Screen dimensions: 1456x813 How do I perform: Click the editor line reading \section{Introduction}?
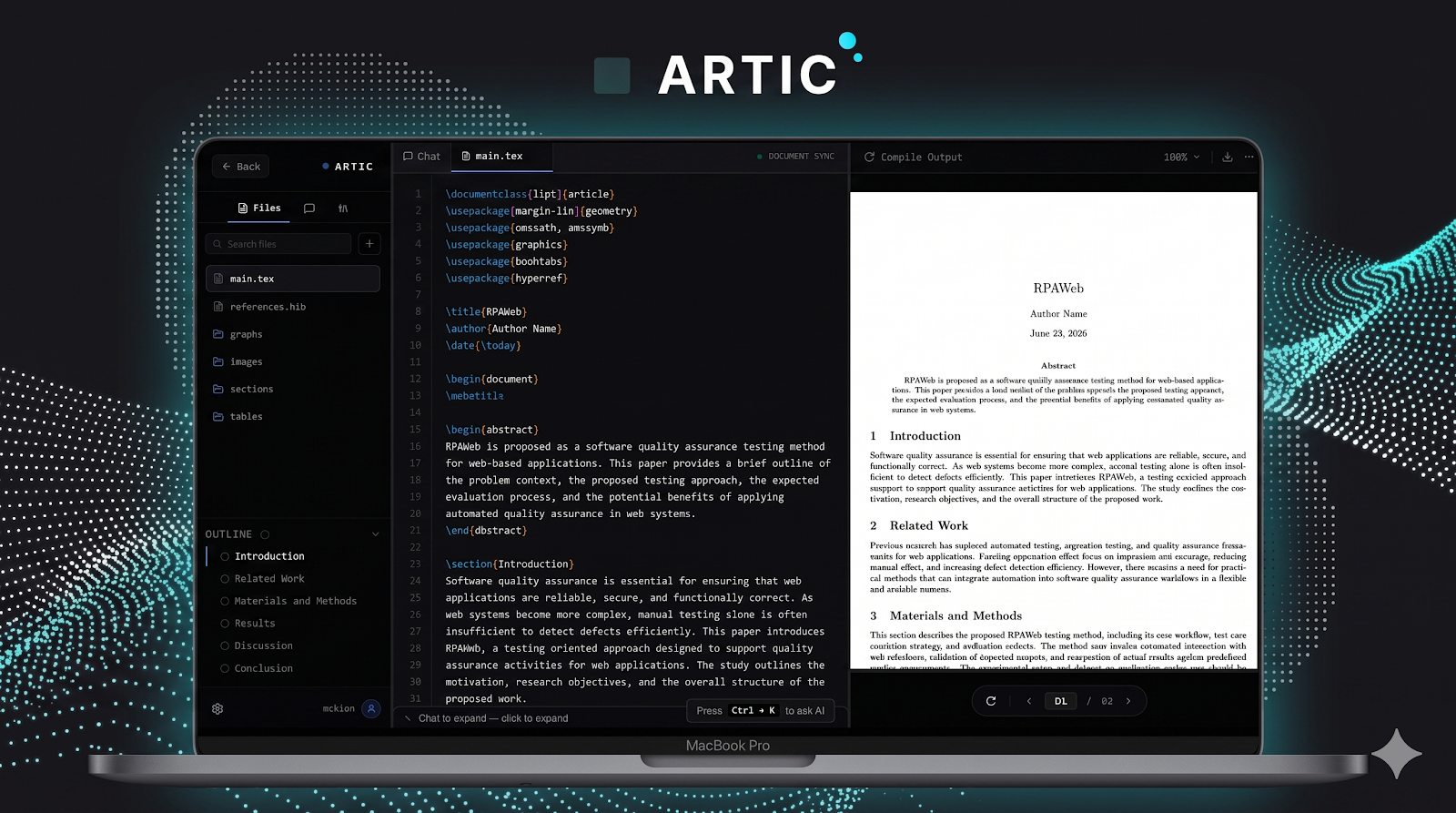point(510,564)
